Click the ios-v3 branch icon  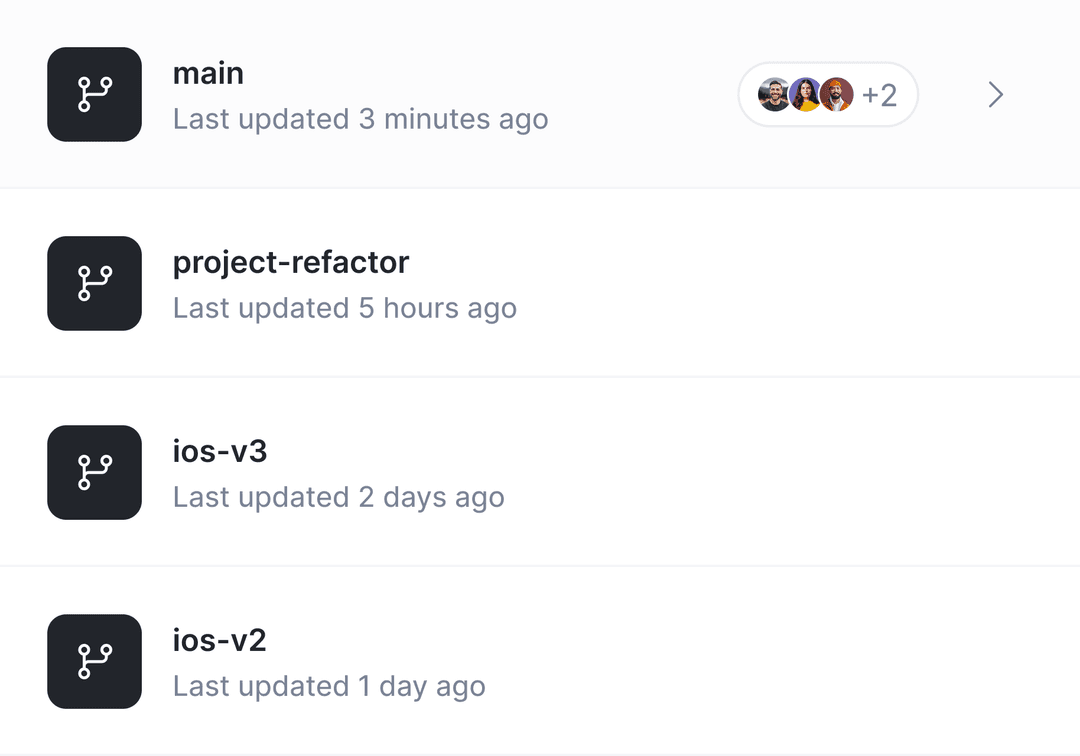tap(94, 472)
